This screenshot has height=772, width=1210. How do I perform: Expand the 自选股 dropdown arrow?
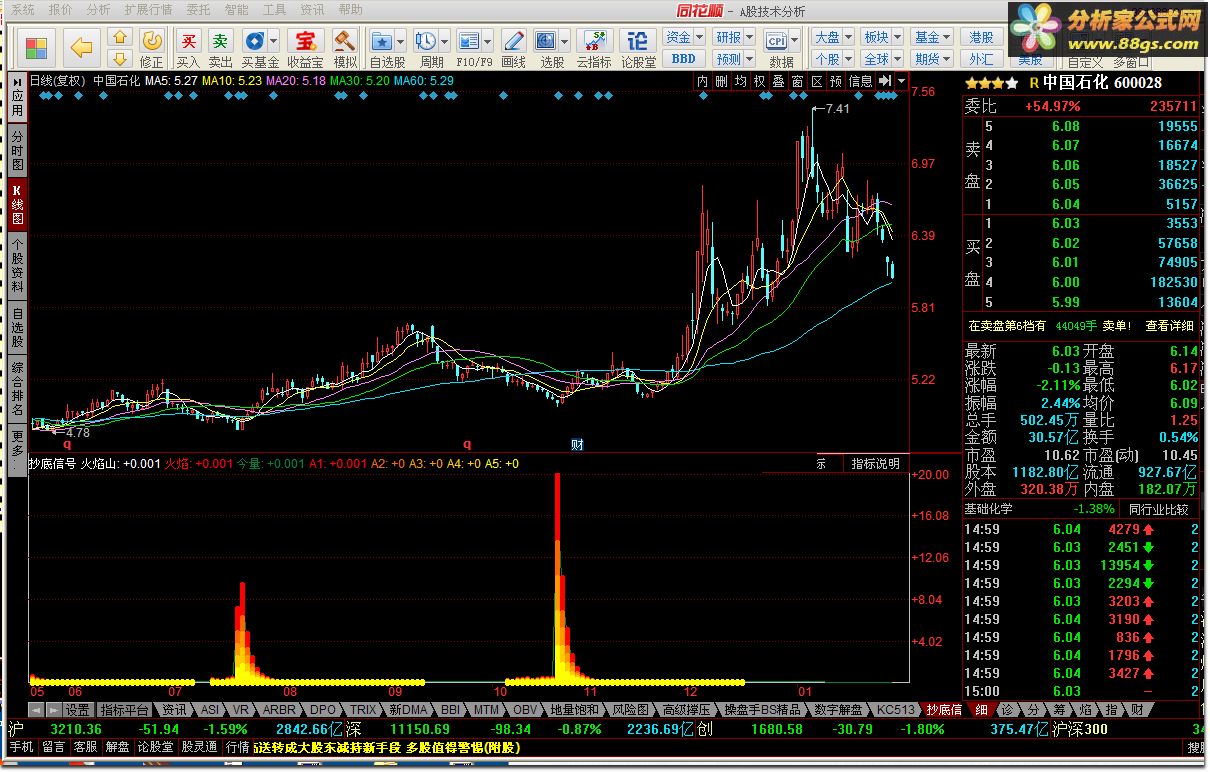[400, 42]
